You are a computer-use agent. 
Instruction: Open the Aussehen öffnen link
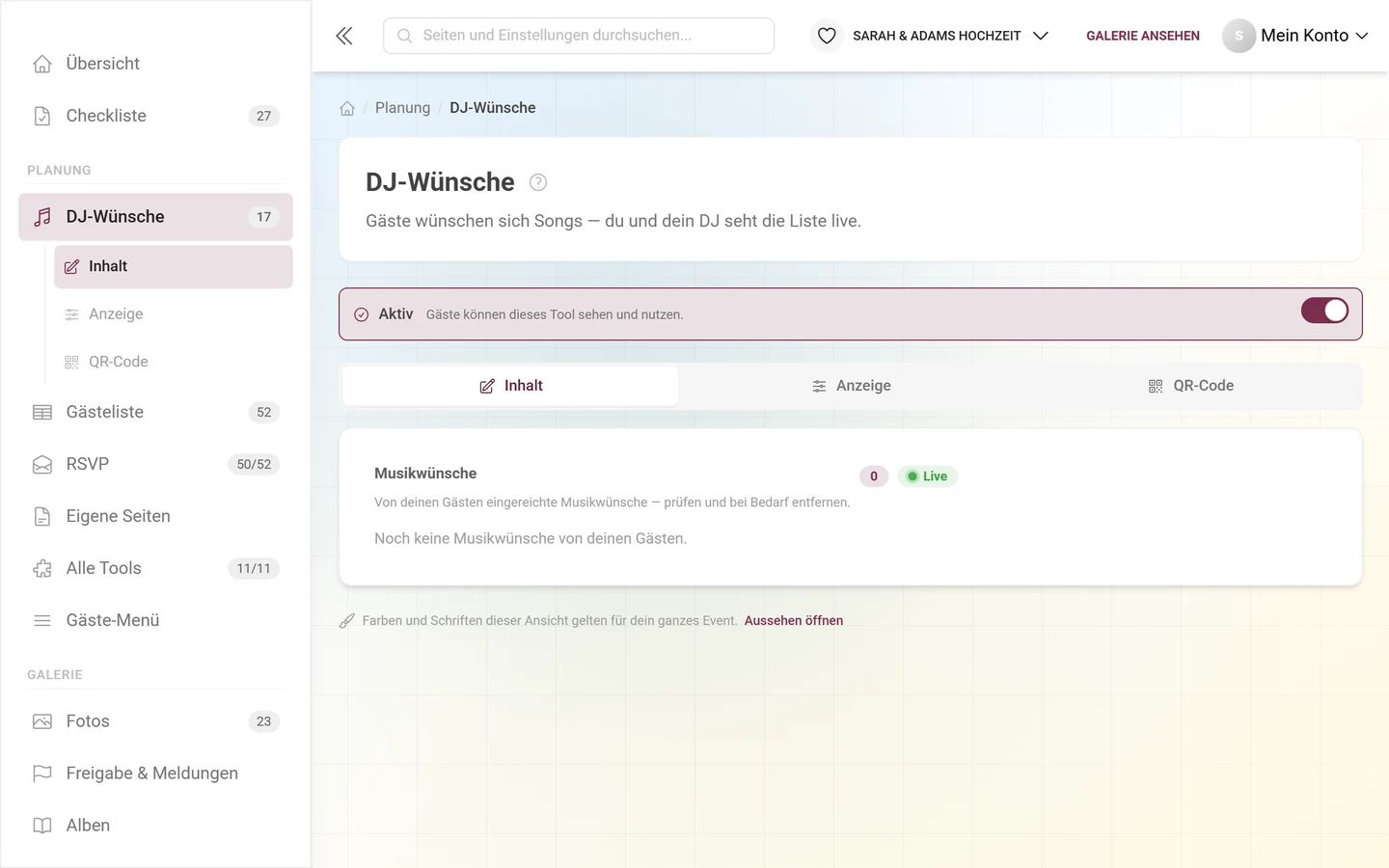pos(794,620)
